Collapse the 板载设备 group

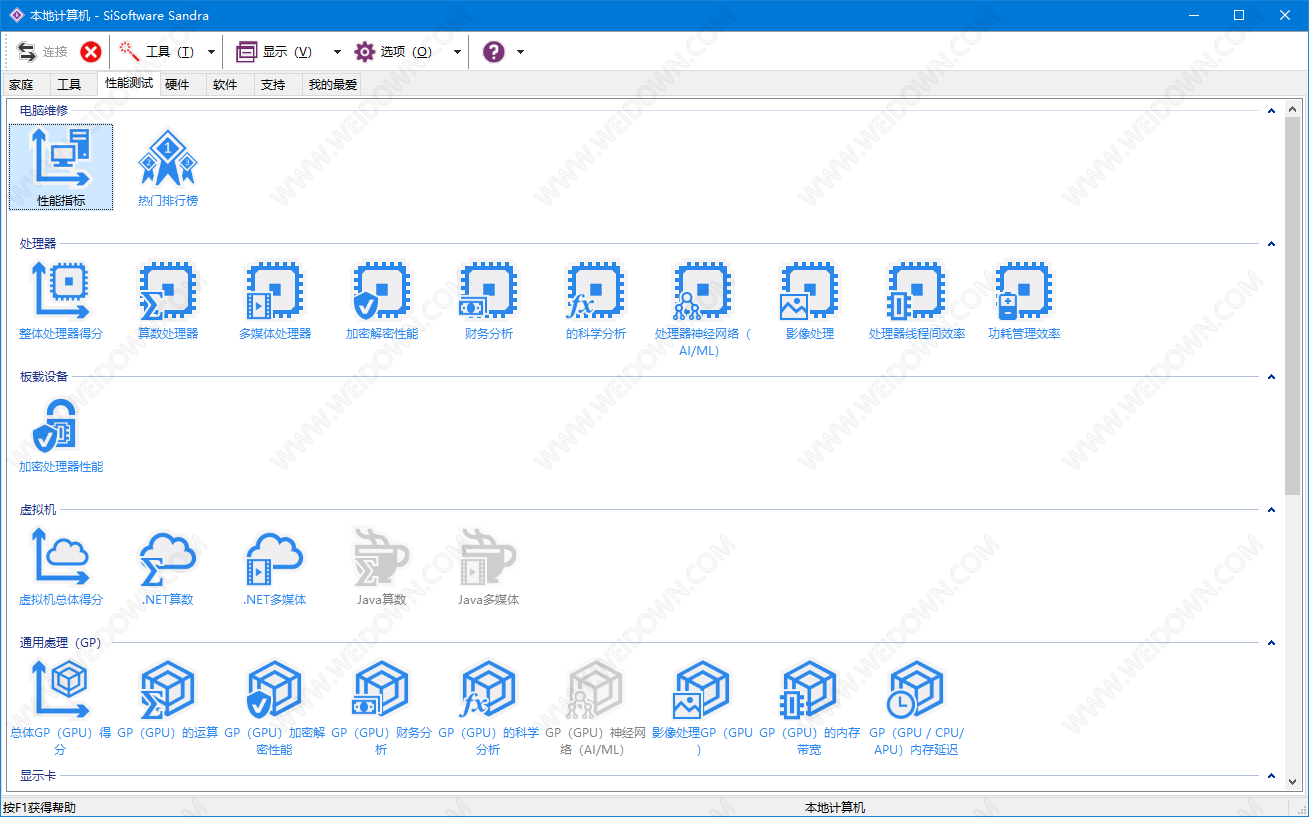(1271, 376)
